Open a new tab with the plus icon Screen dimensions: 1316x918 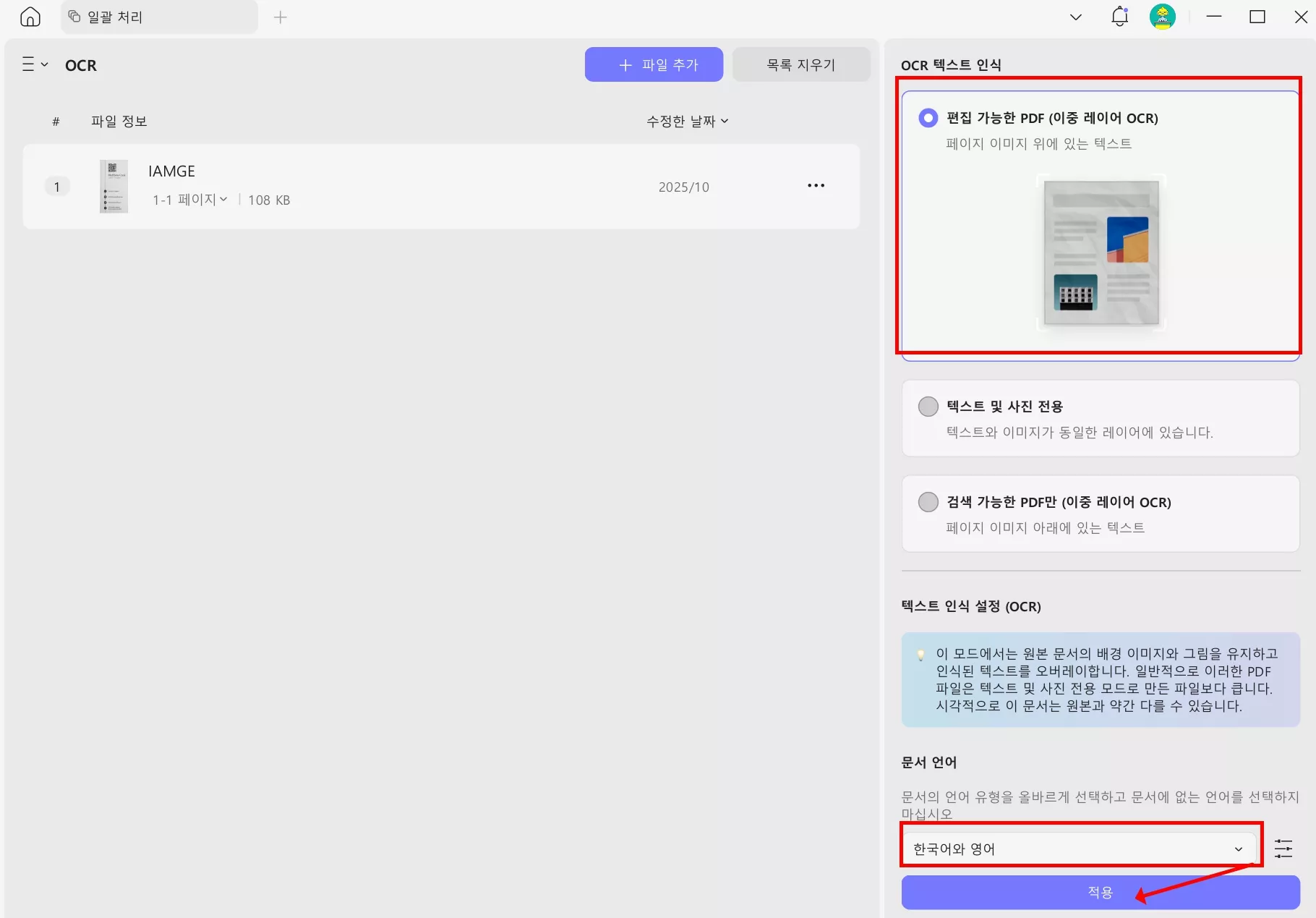[281, 17]
